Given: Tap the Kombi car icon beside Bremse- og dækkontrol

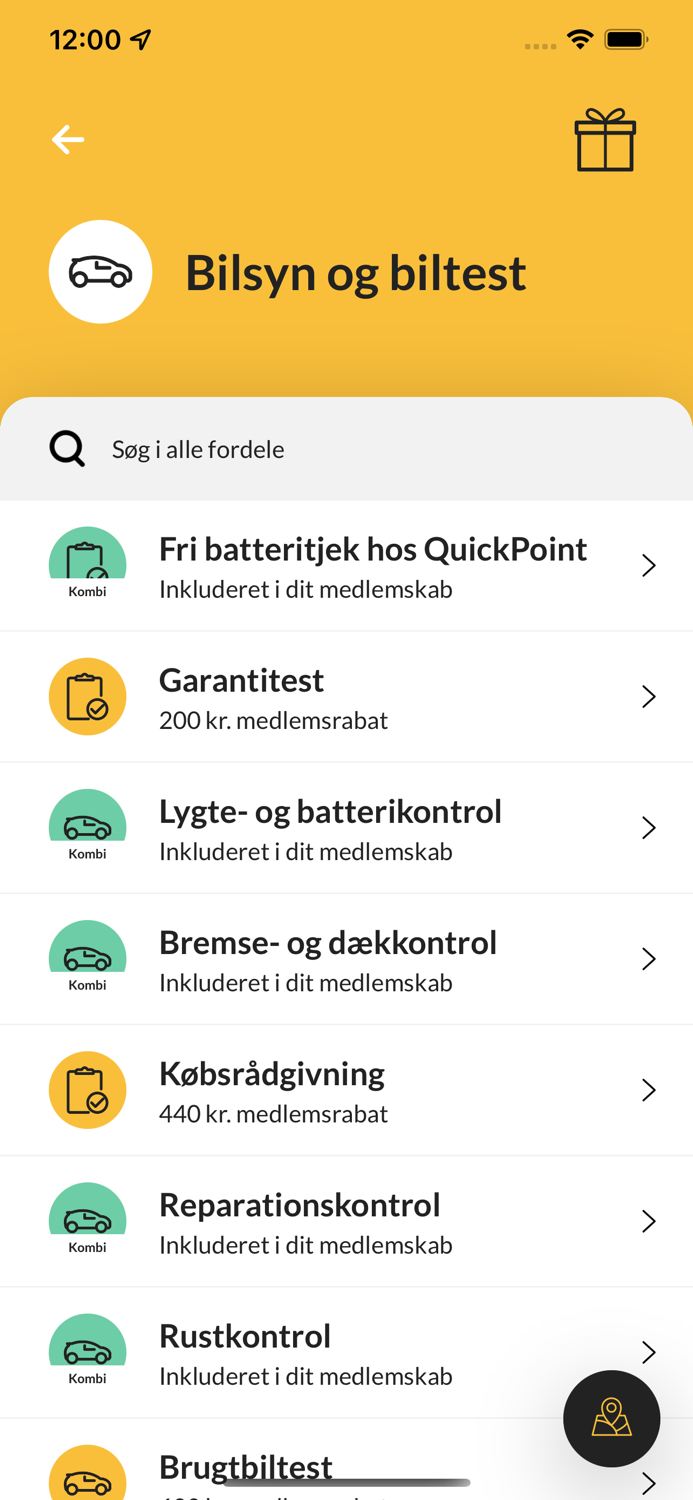Looking at the screenshot, I should pos(87,951).
